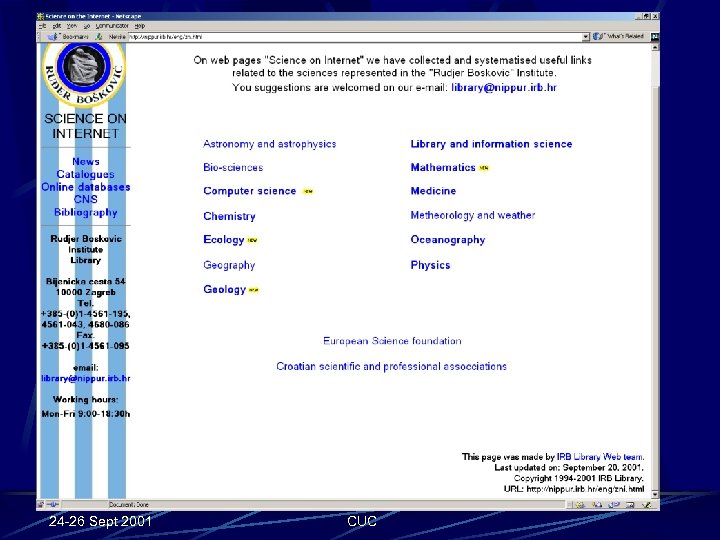Click the library email link in the intro text
The width and height of the screenshot is (720, 540).
pos(504,88)
